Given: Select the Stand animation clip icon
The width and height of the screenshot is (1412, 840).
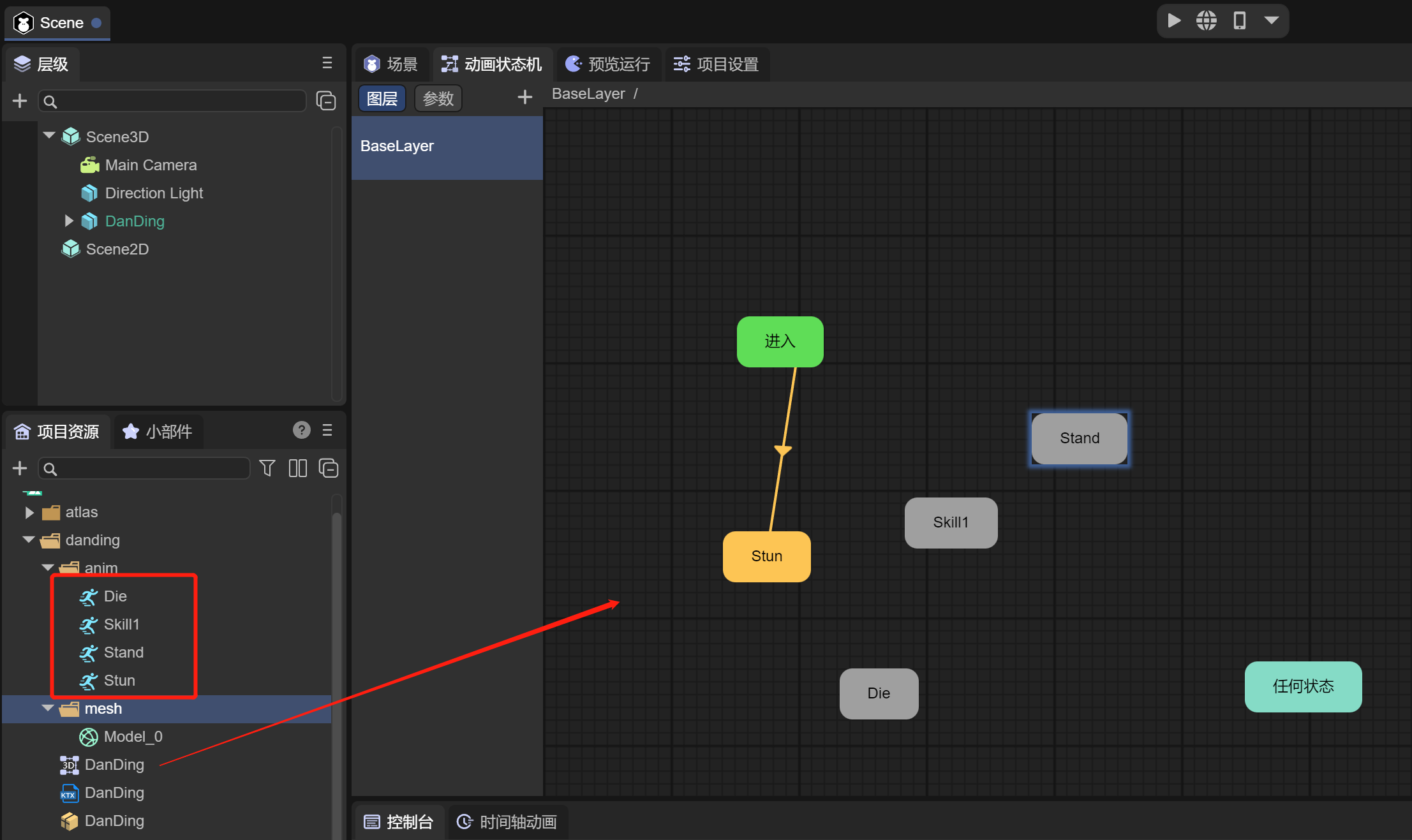Looking at the screenshot, I should tap(87, 651).
